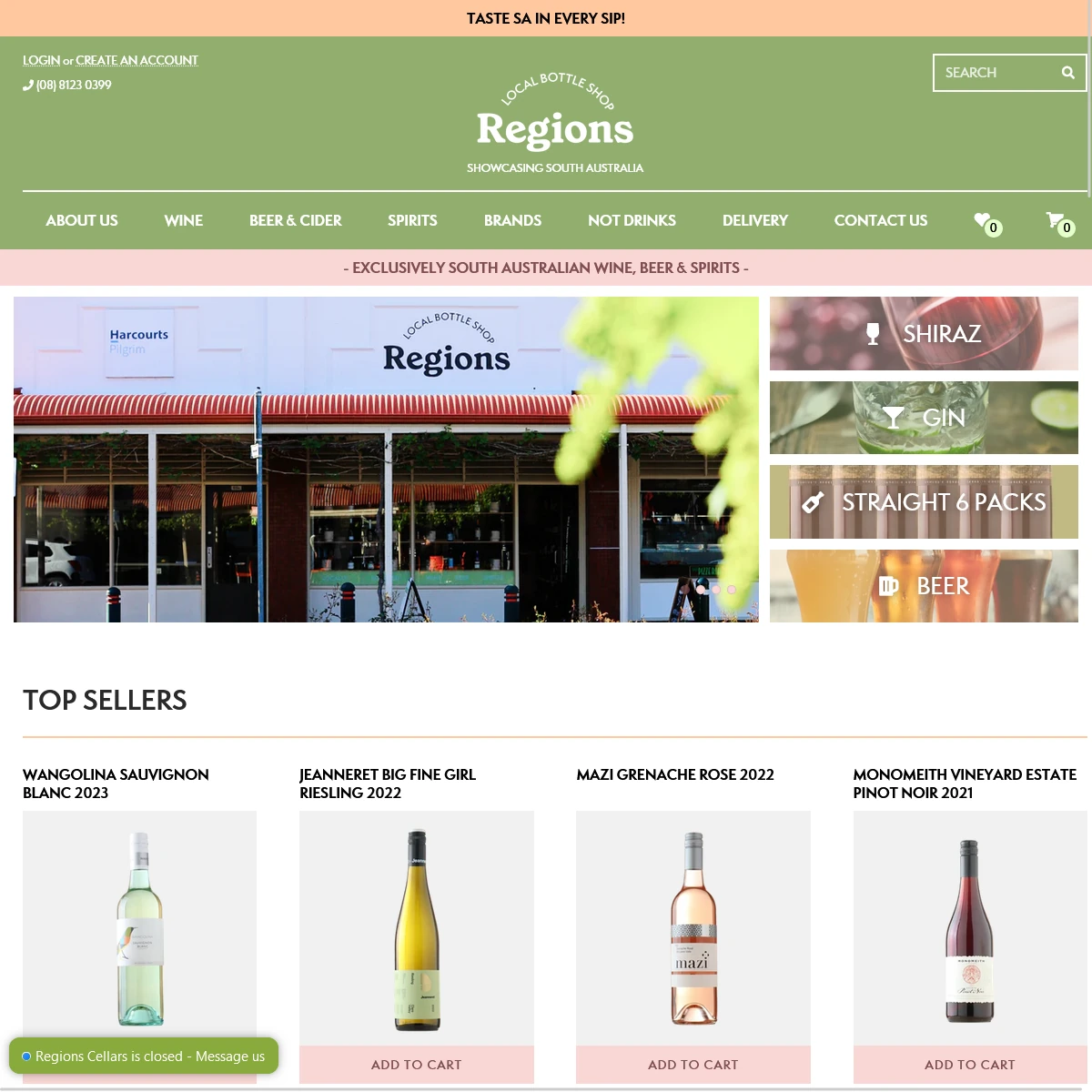Open the Straight 6 Packs tile

click(924, 501)
